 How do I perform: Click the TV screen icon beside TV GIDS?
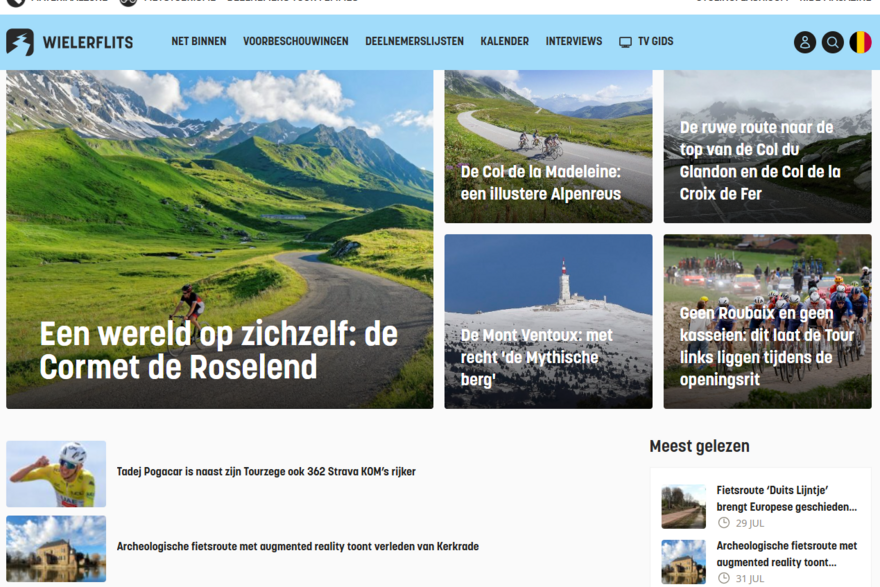625,42
